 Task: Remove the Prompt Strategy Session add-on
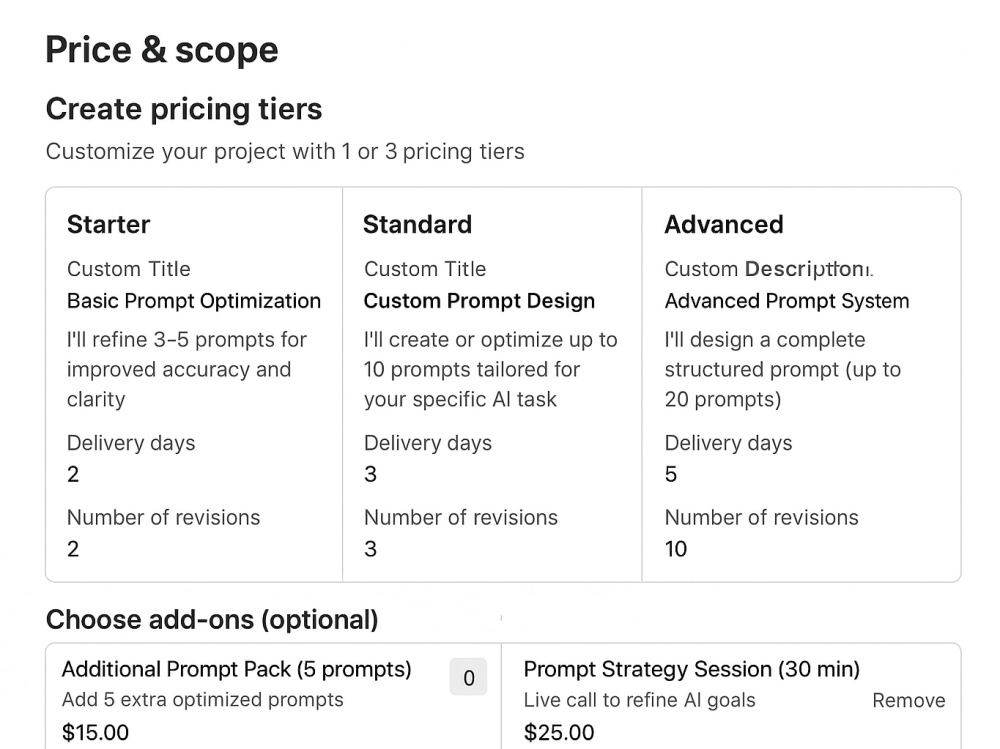click(x=909, y=700)
